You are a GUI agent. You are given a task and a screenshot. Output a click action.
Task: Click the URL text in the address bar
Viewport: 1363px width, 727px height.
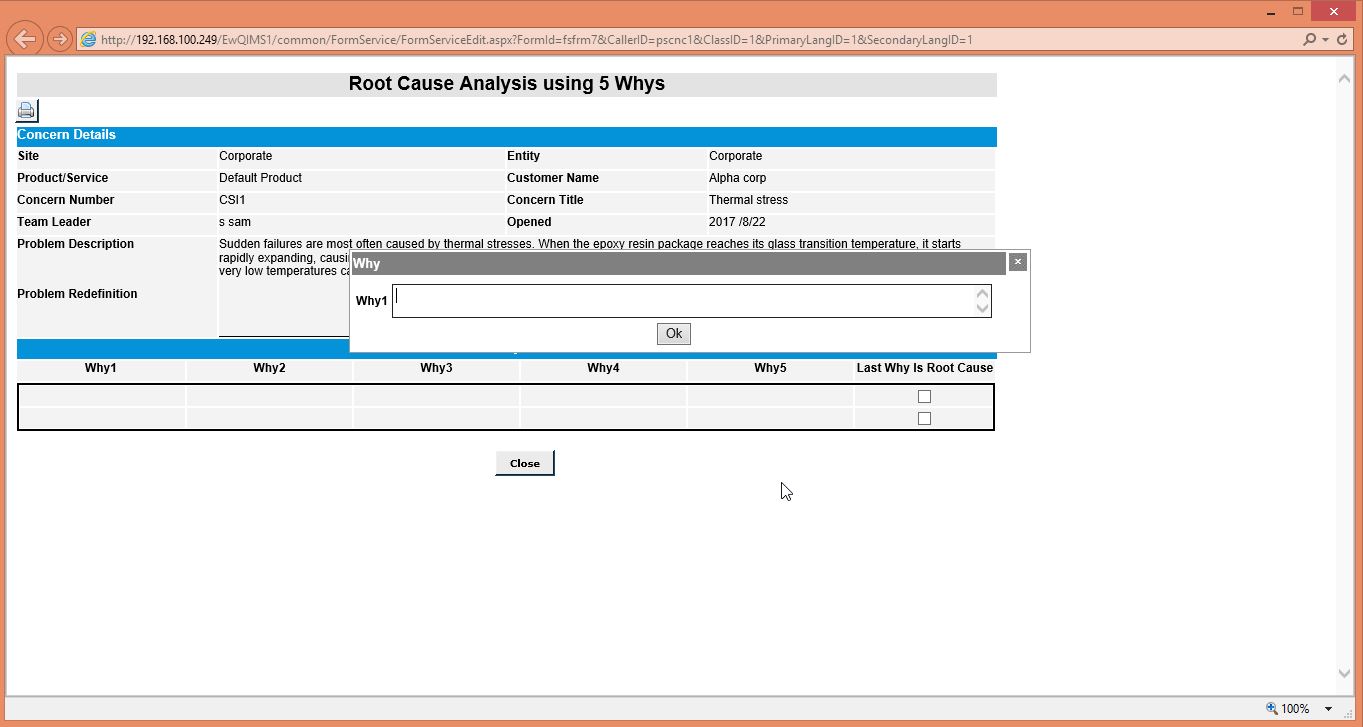536,40
